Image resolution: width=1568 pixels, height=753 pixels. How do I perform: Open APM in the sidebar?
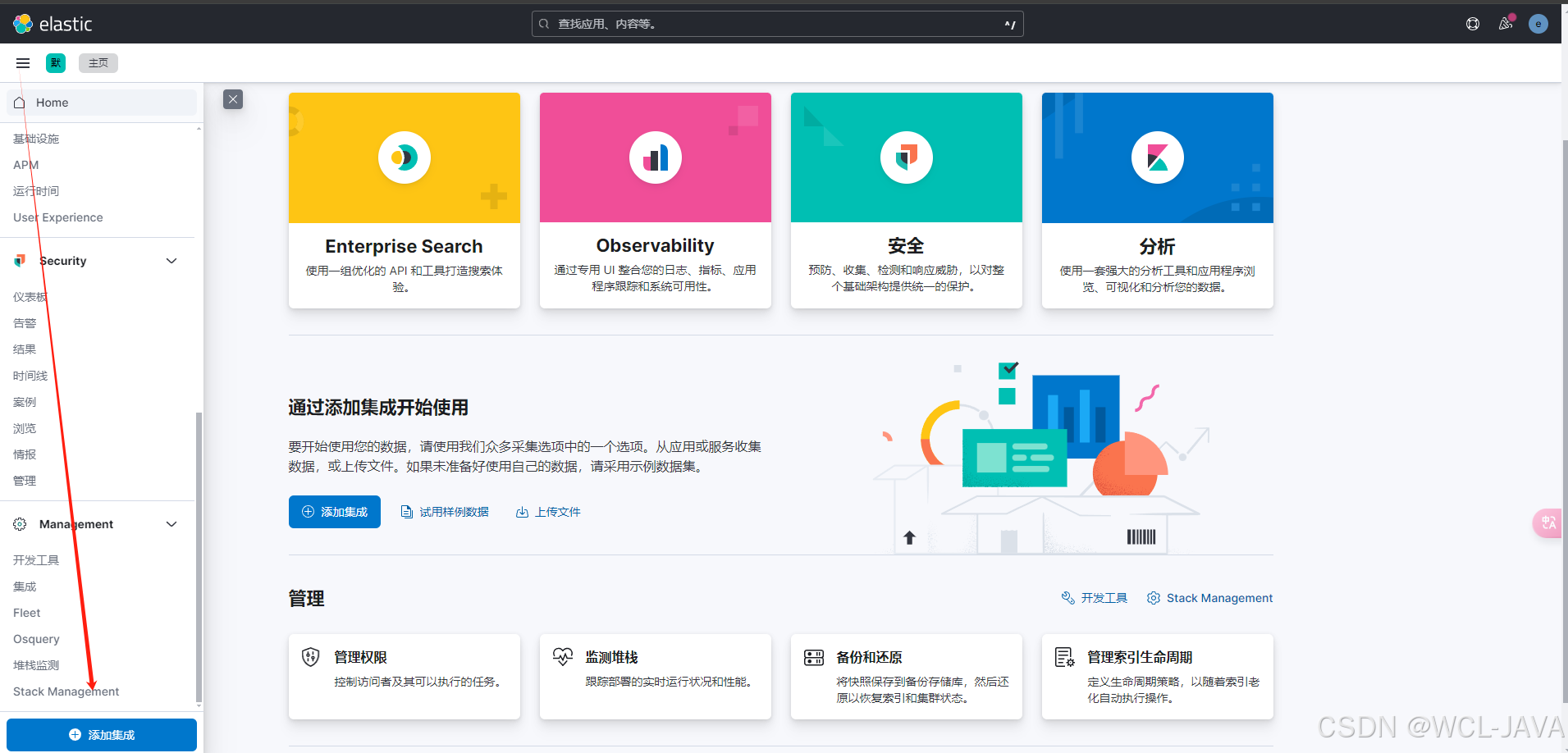click(x=25, y=165)
